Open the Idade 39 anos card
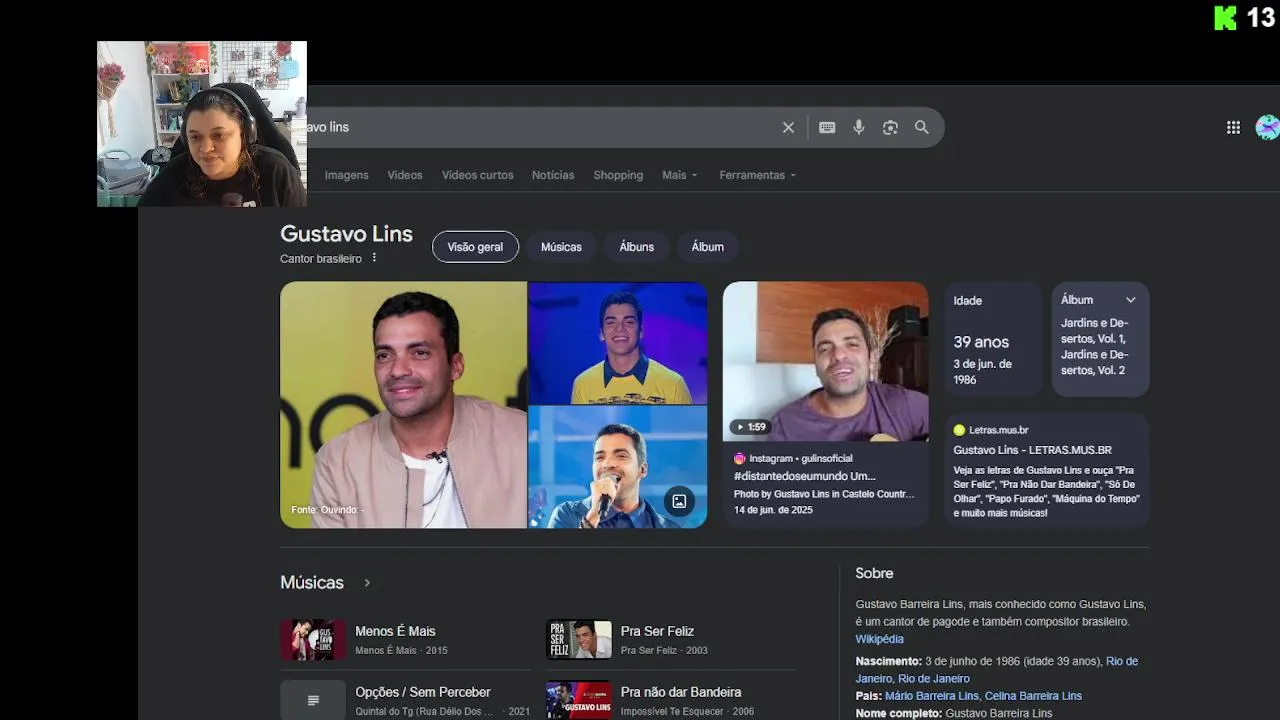Screen dimensions: 1280x720 (x=994, y=339)
